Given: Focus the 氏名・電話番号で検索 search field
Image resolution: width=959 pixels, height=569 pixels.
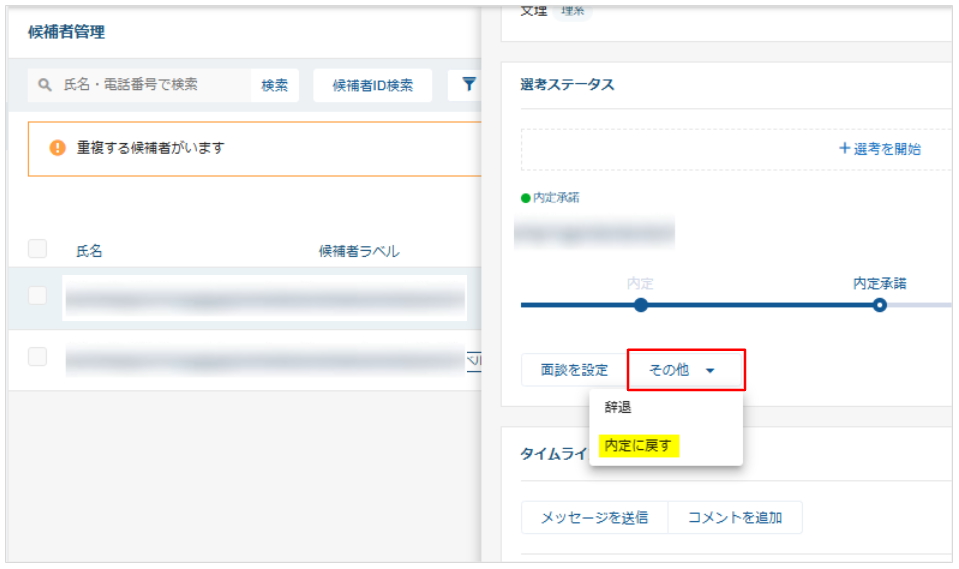Looking at the screenshot, I should 150,86.
